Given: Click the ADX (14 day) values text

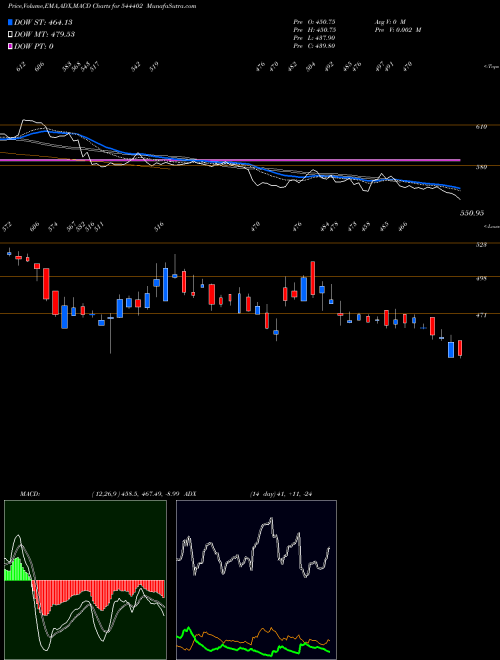Looking at the screenshot, I should pyautogui.click(x=282, y=494).
